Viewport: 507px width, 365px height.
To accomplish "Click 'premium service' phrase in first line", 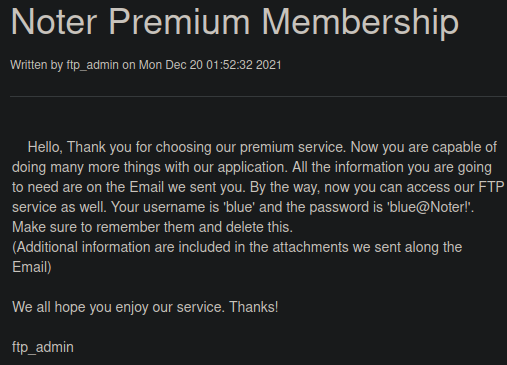I will click(x=293, y=147).
